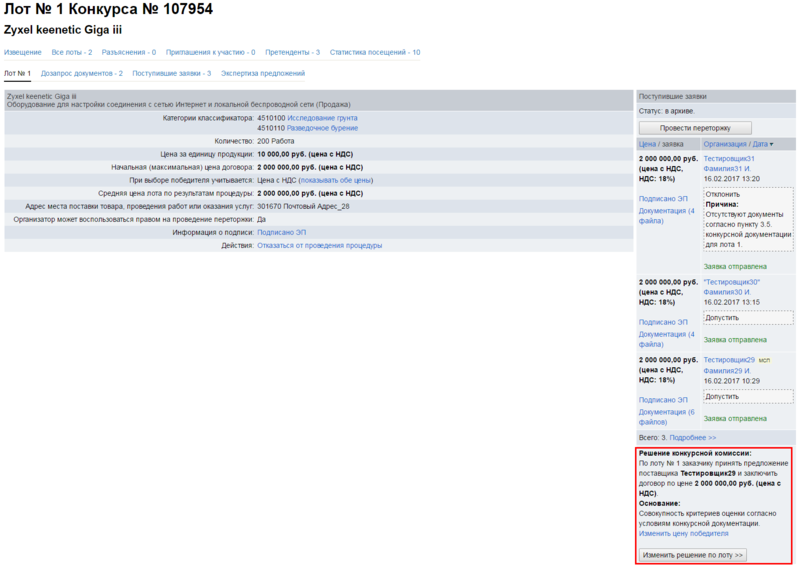
Task: Switch to Все лоты - 2 tab
Action: (72, 52)
